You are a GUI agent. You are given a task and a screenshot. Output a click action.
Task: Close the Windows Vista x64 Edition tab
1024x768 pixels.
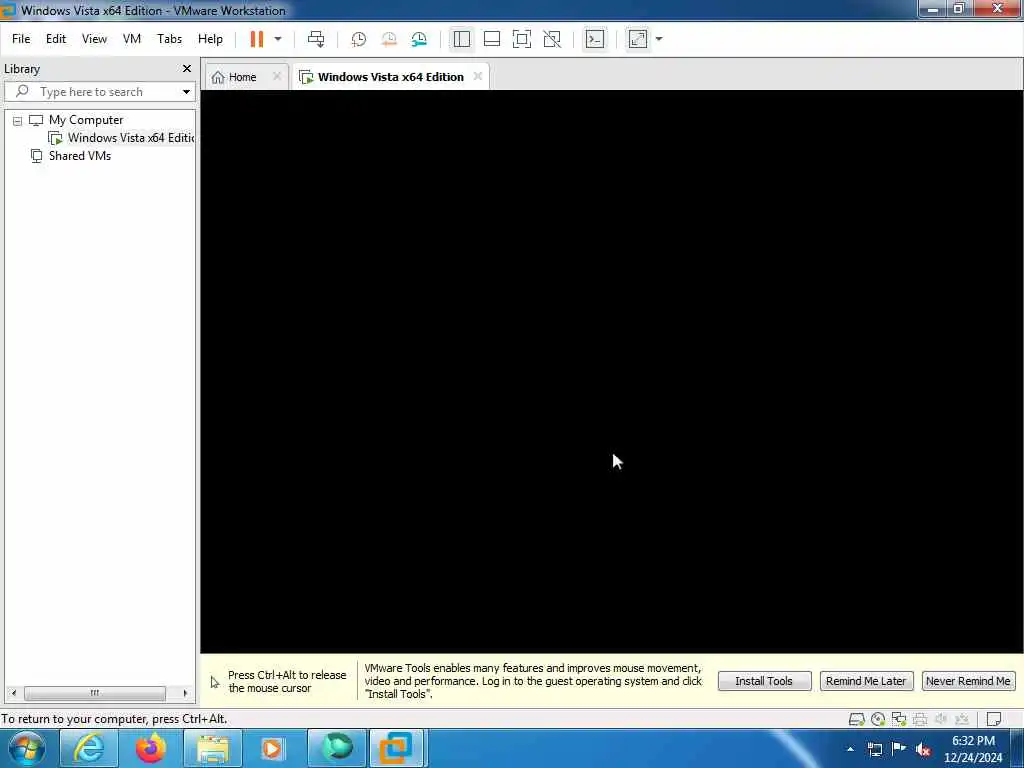[478, 76]
